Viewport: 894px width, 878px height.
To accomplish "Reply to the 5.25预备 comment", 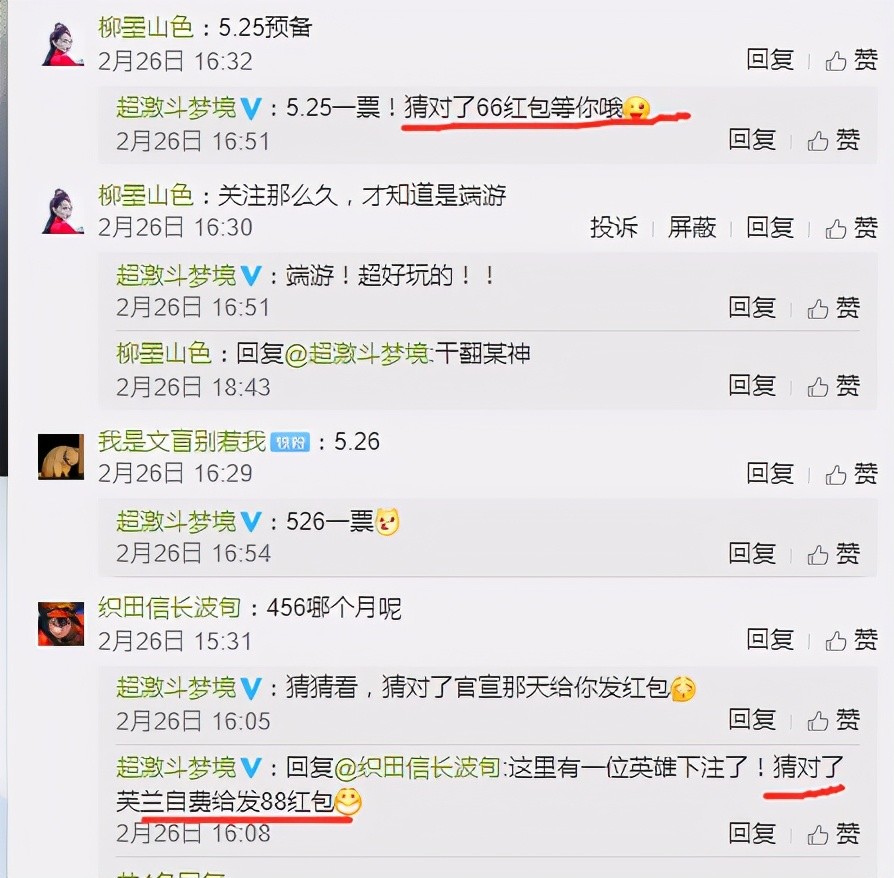I will [770, 60].
